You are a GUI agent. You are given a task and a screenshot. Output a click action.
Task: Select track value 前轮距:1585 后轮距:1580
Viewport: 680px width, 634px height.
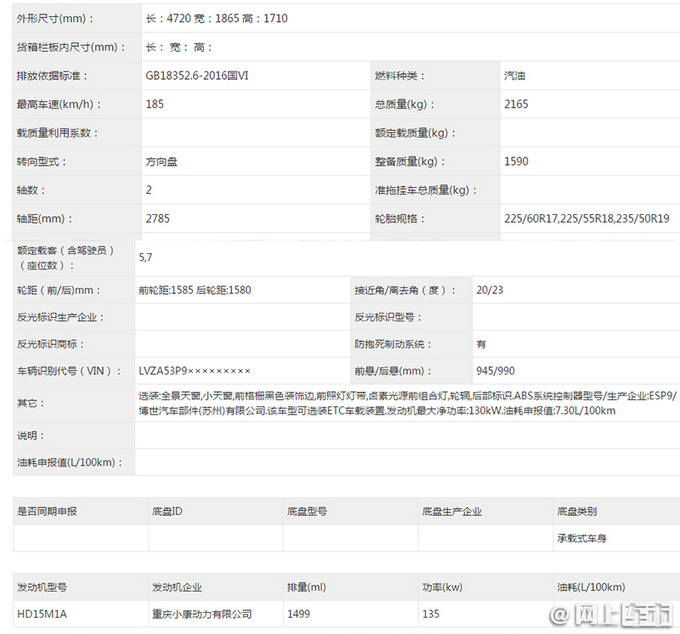(195, 290)
